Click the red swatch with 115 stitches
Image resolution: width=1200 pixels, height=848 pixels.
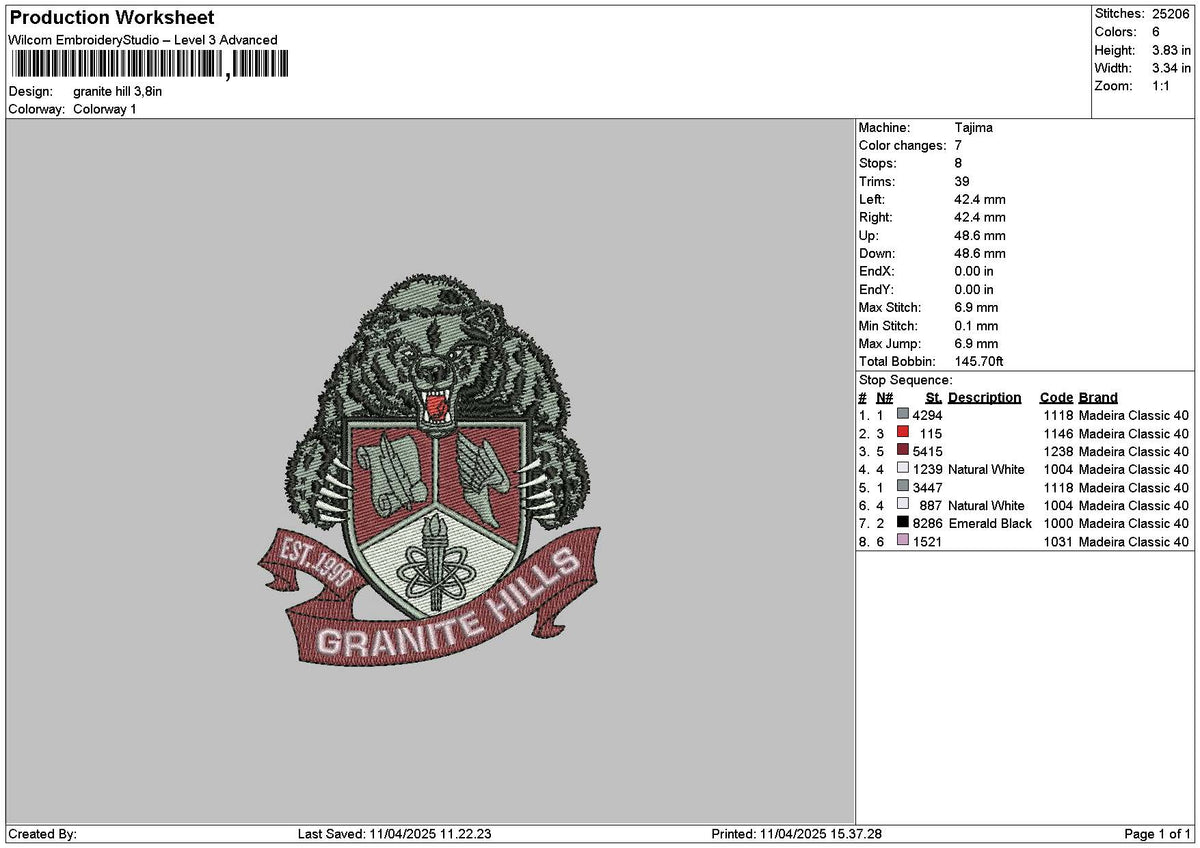[x=903, y=433]
